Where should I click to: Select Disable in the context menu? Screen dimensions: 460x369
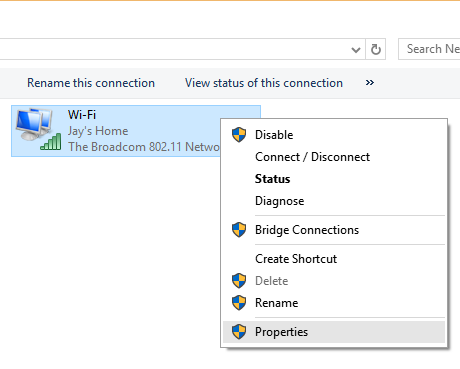coord(334,135)
